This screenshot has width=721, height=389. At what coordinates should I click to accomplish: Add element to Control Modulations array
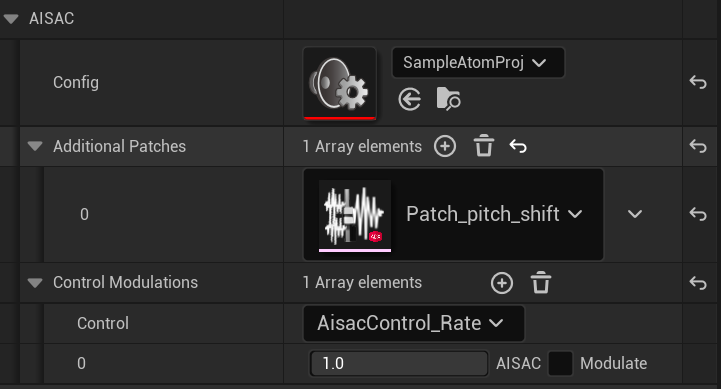coord(502,283)
